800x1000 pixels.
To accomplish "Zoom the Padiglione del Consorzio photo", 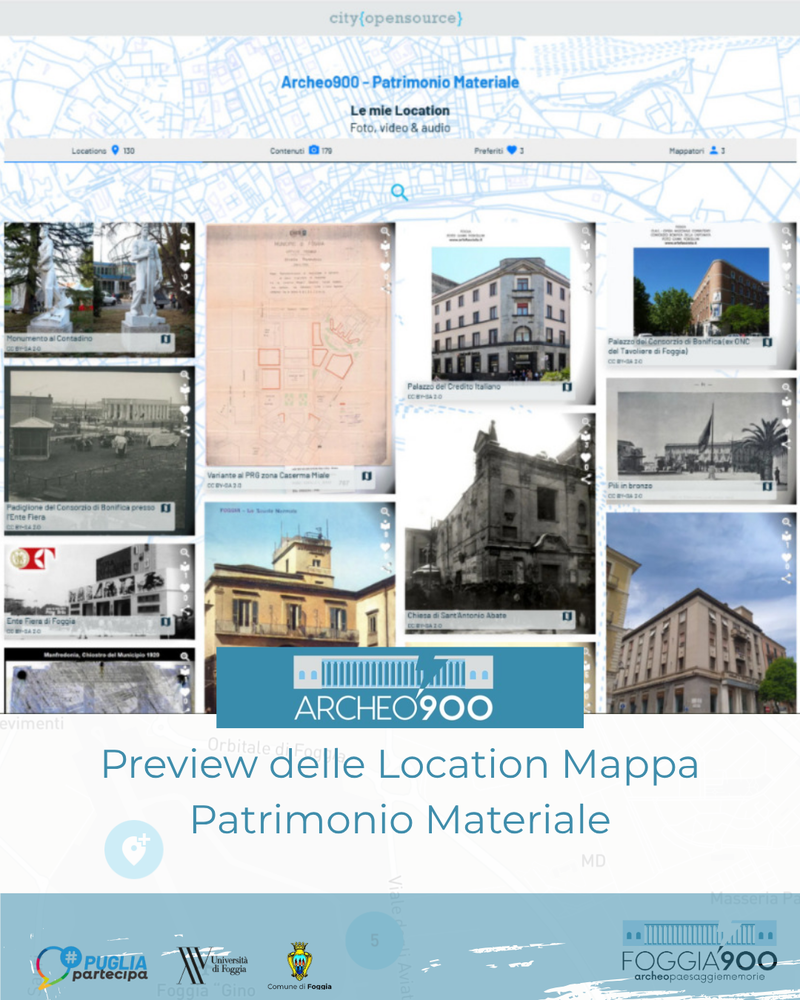I will point(185,375).
